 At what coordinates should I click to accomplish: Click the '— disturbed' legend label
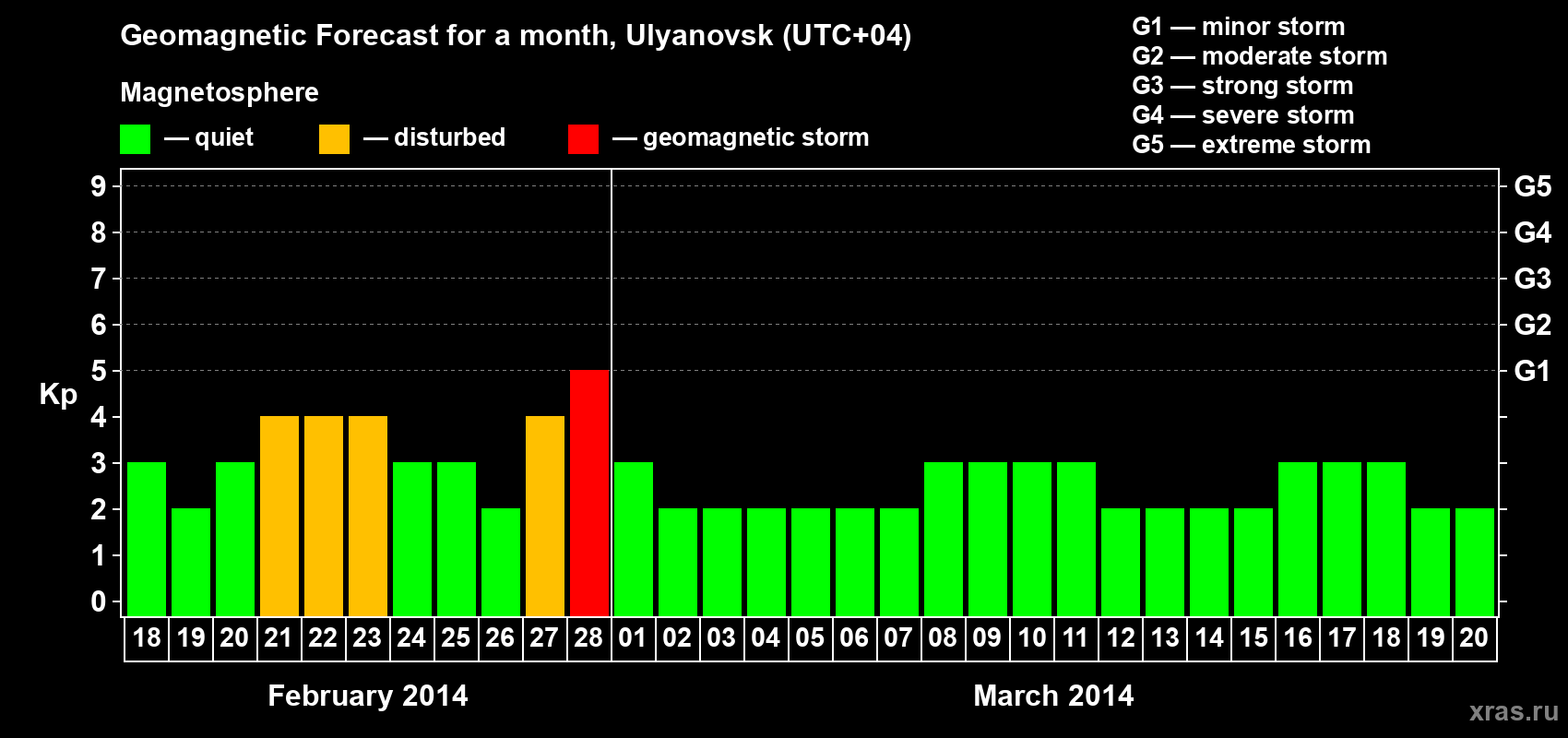tap(434, 137)
